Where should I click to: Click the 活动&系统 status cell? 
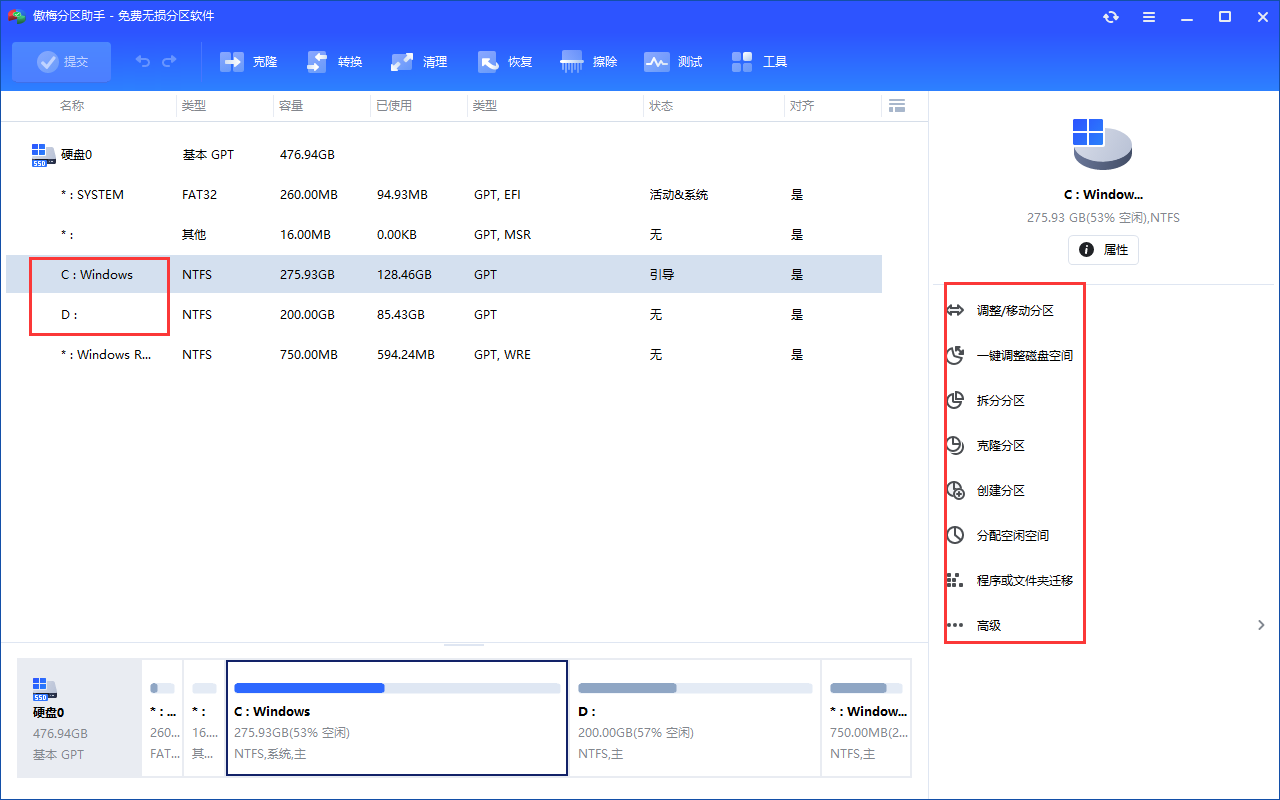tap(678, 195)
